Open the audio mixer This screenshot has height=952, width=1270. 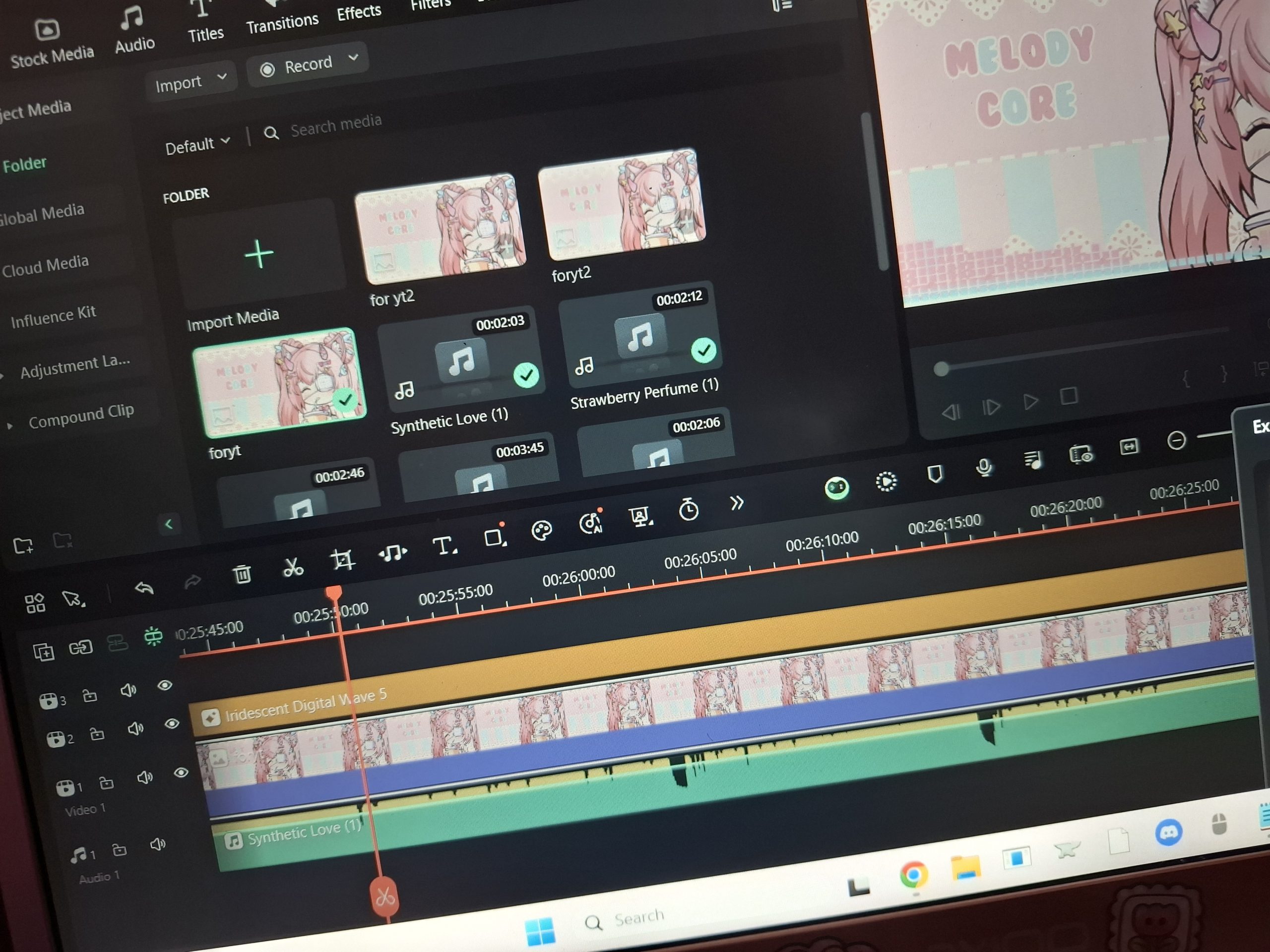(x=1032, y=460)
